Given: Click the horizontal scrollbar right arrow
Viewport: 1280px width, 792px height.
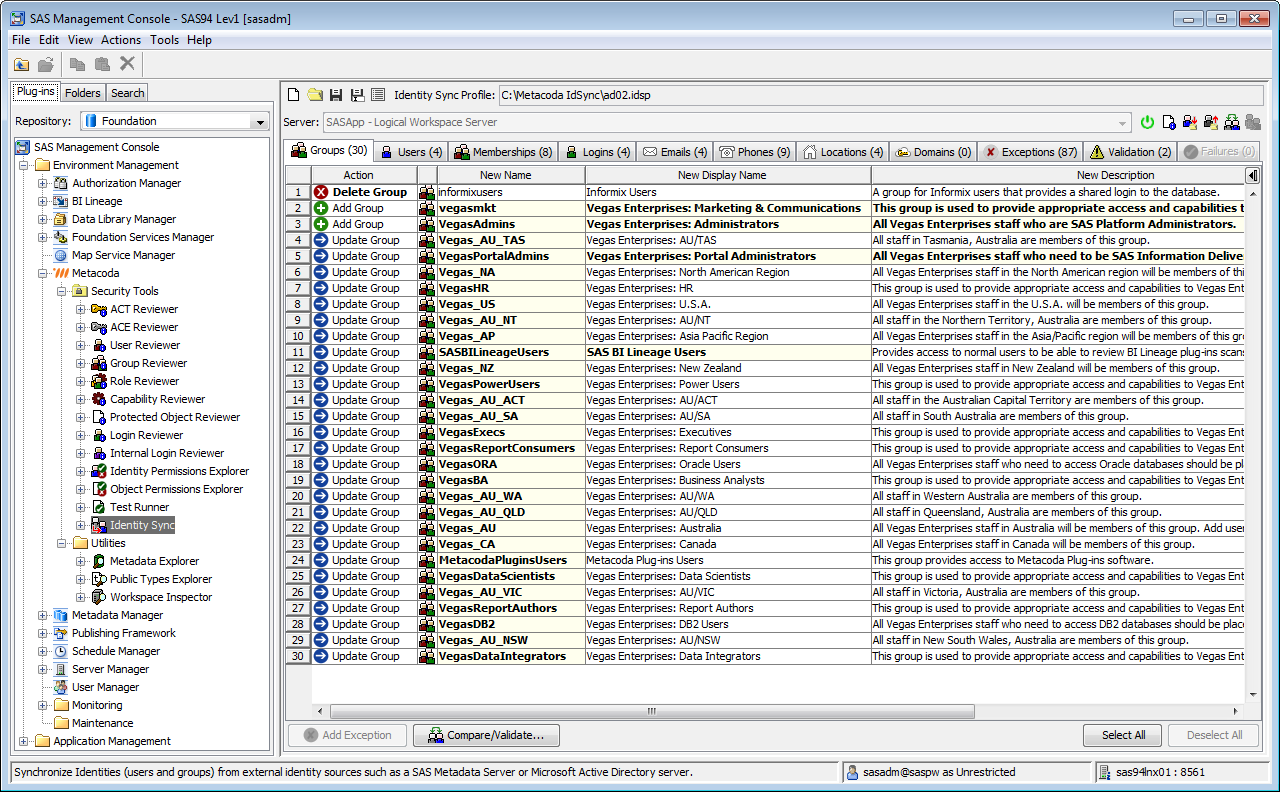Looking at the screenshot, I should click(1234, 711).
